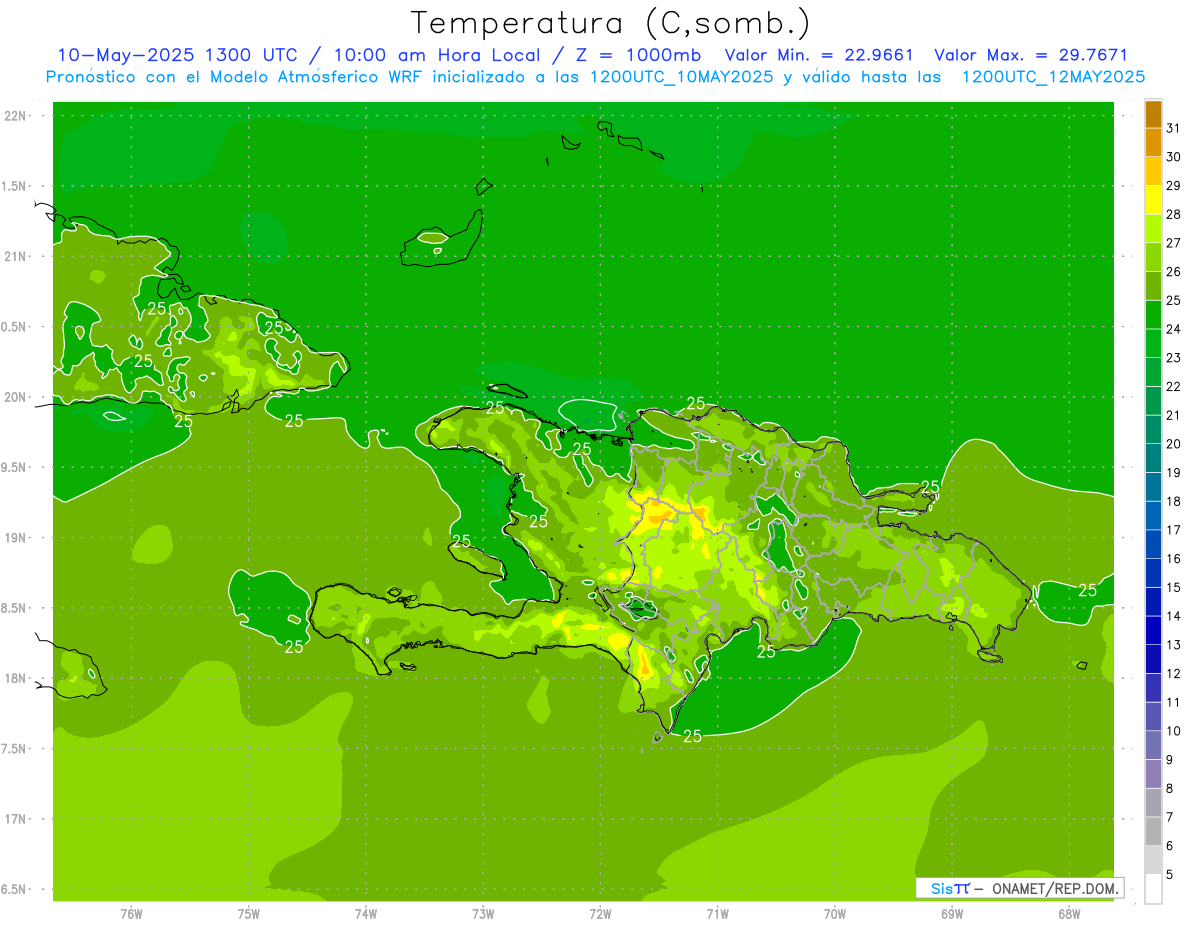This screenshot has height=927, width=1200.
Task: Click the gray legend swatch between 6 and 7
Action: click(x=1153, y=832)
